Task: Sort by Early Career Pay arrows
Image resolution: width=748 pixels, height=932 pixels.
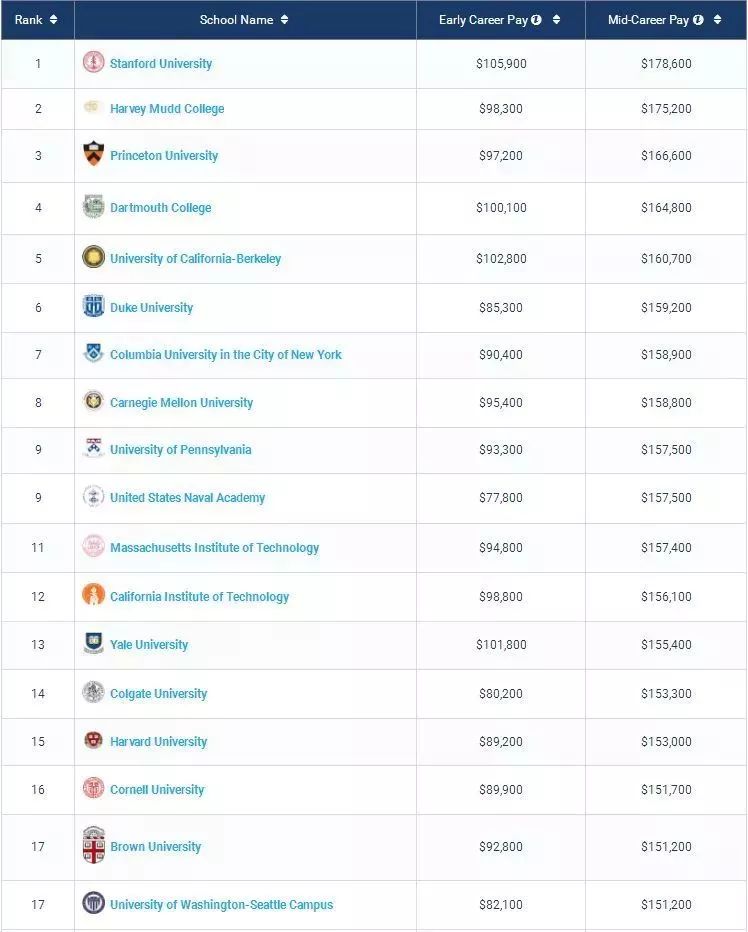Action: [x=556, y=20]
